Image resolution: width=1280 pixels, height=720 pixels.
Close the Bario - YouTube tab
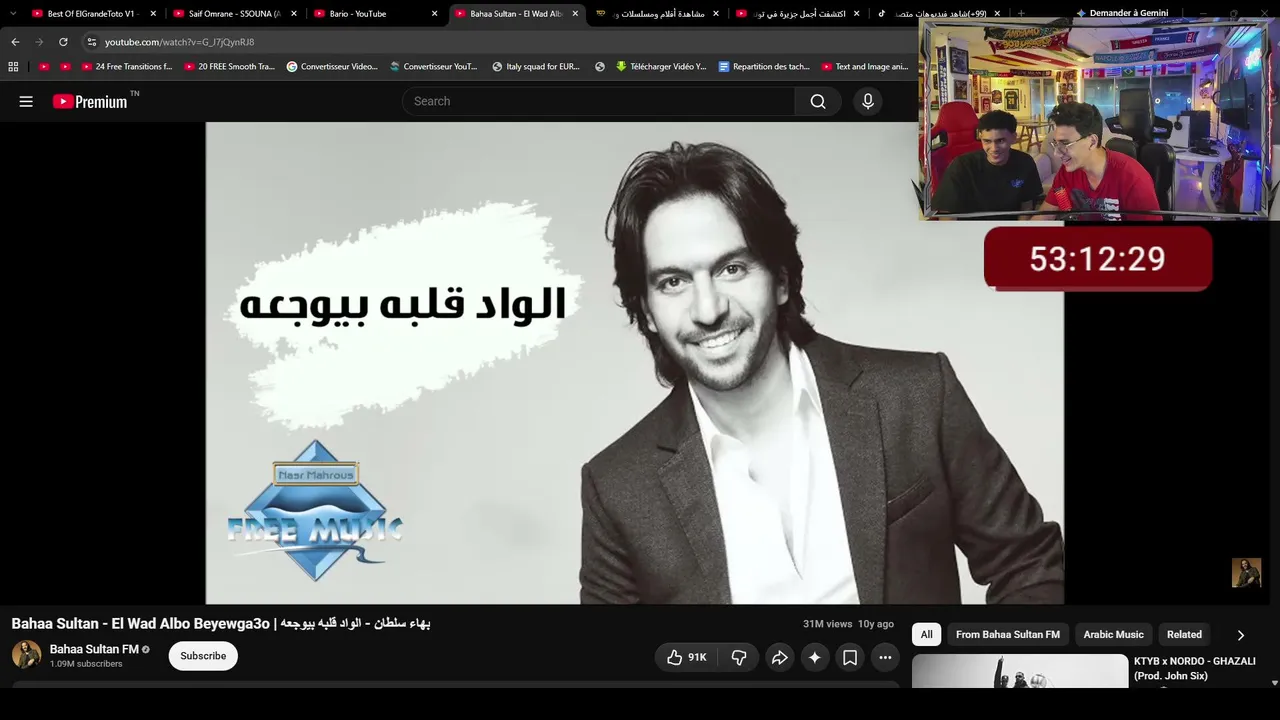point(435,14)
